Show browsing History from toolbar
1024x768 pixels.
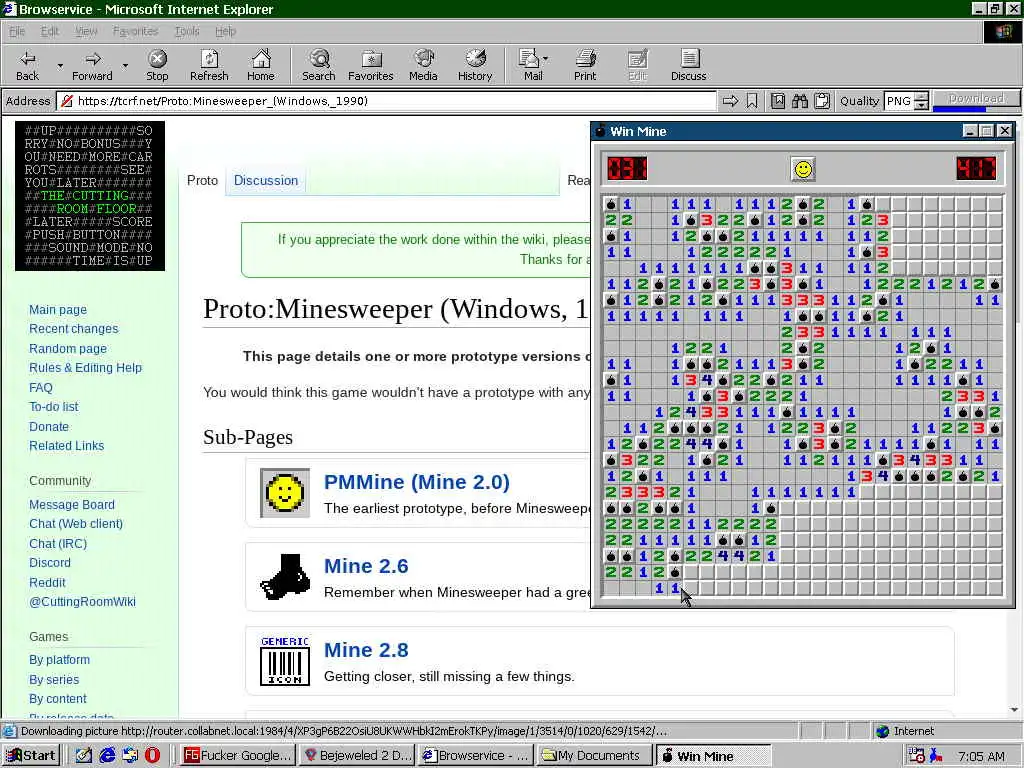click(x=475, y=65)
